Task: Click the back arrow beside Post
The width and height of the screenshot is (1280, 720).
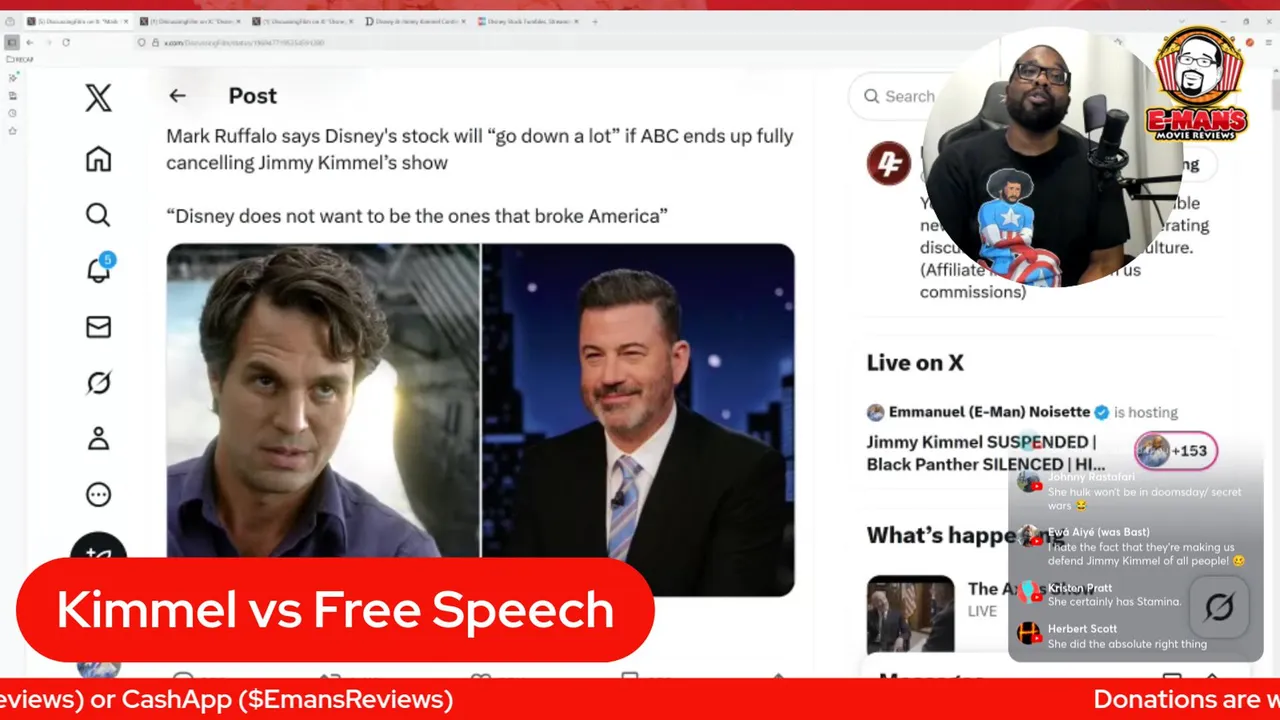Action: (177, 96)
